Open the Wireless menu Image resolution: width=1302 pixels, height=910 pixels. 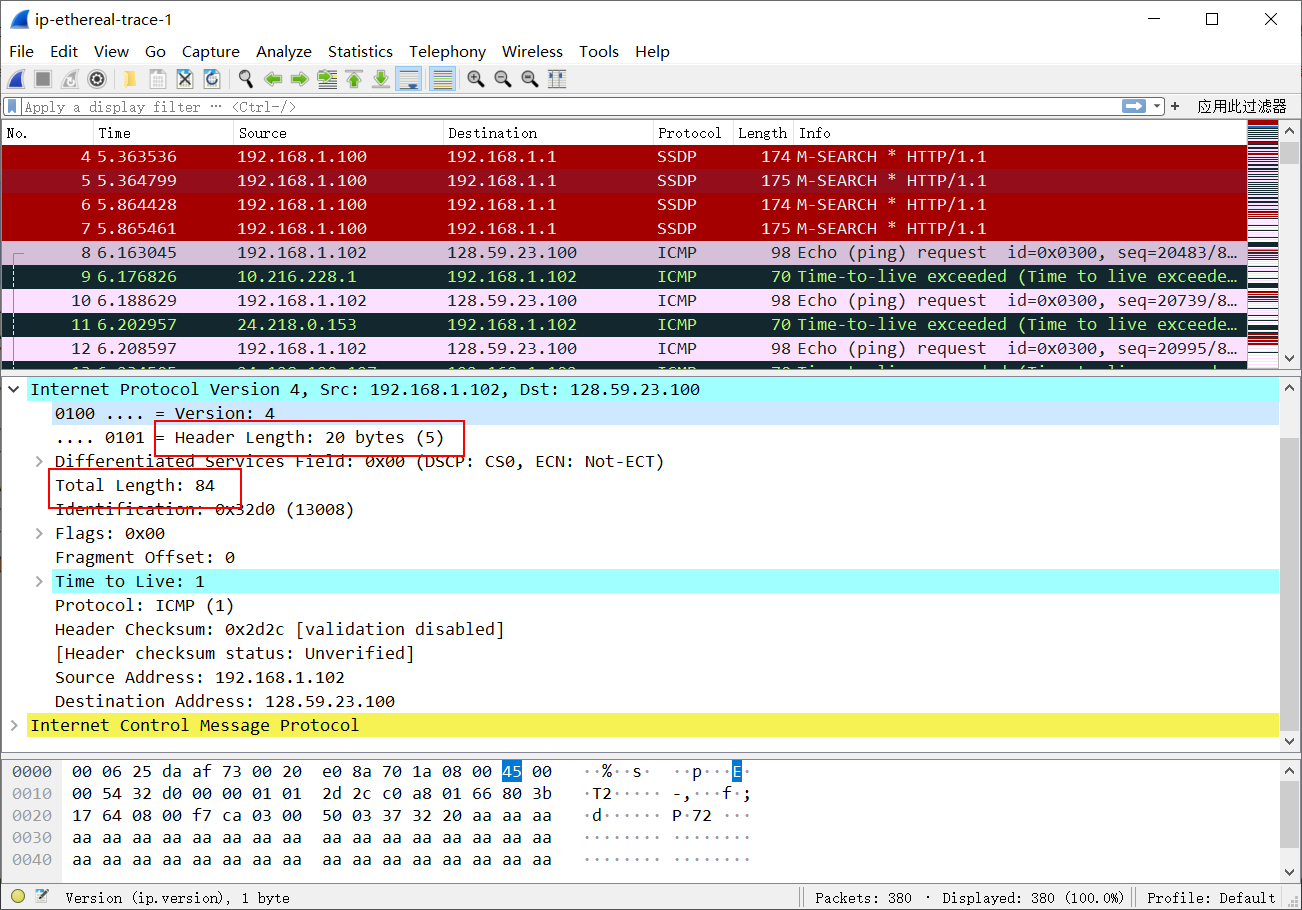coord(532,51)
